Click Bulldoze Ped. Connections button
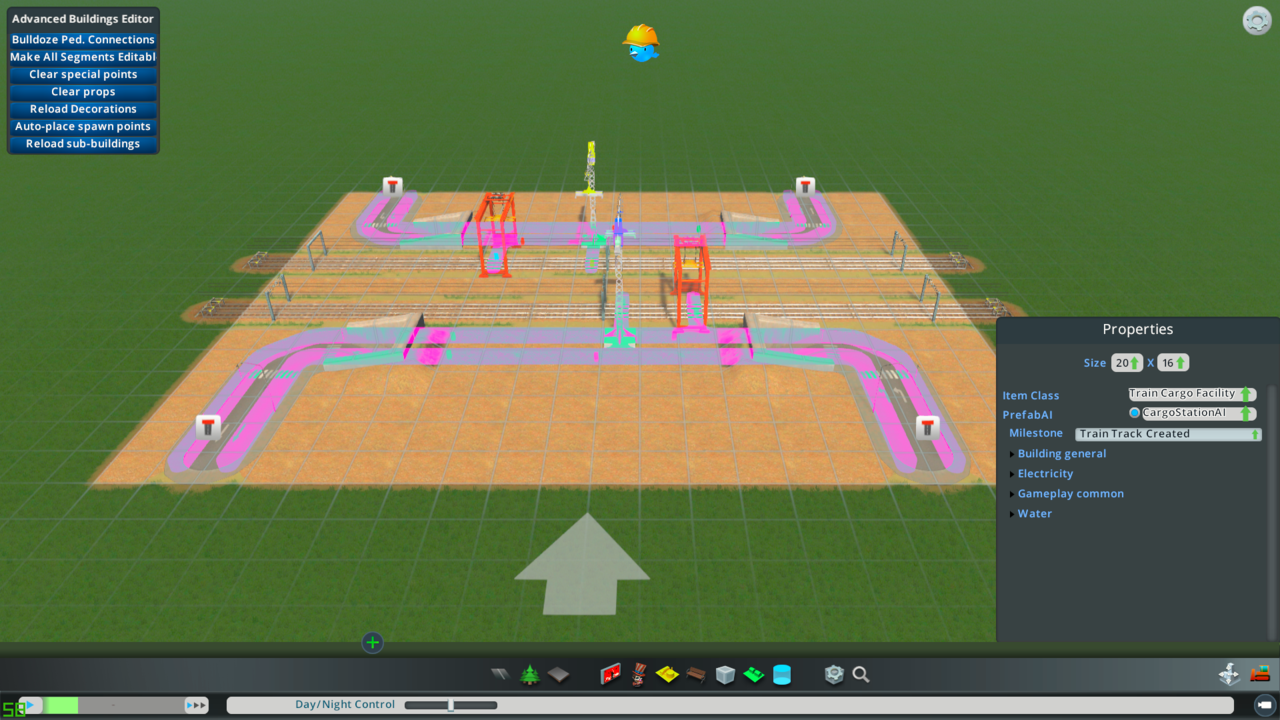The image size is (1280, 720). point(83,40)
